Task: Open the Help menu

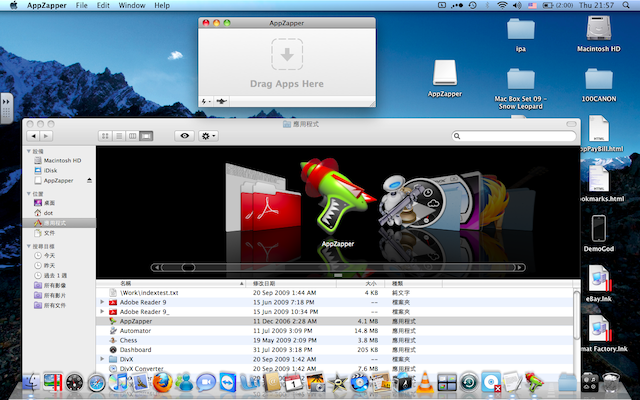Action: tap(162, 5)
